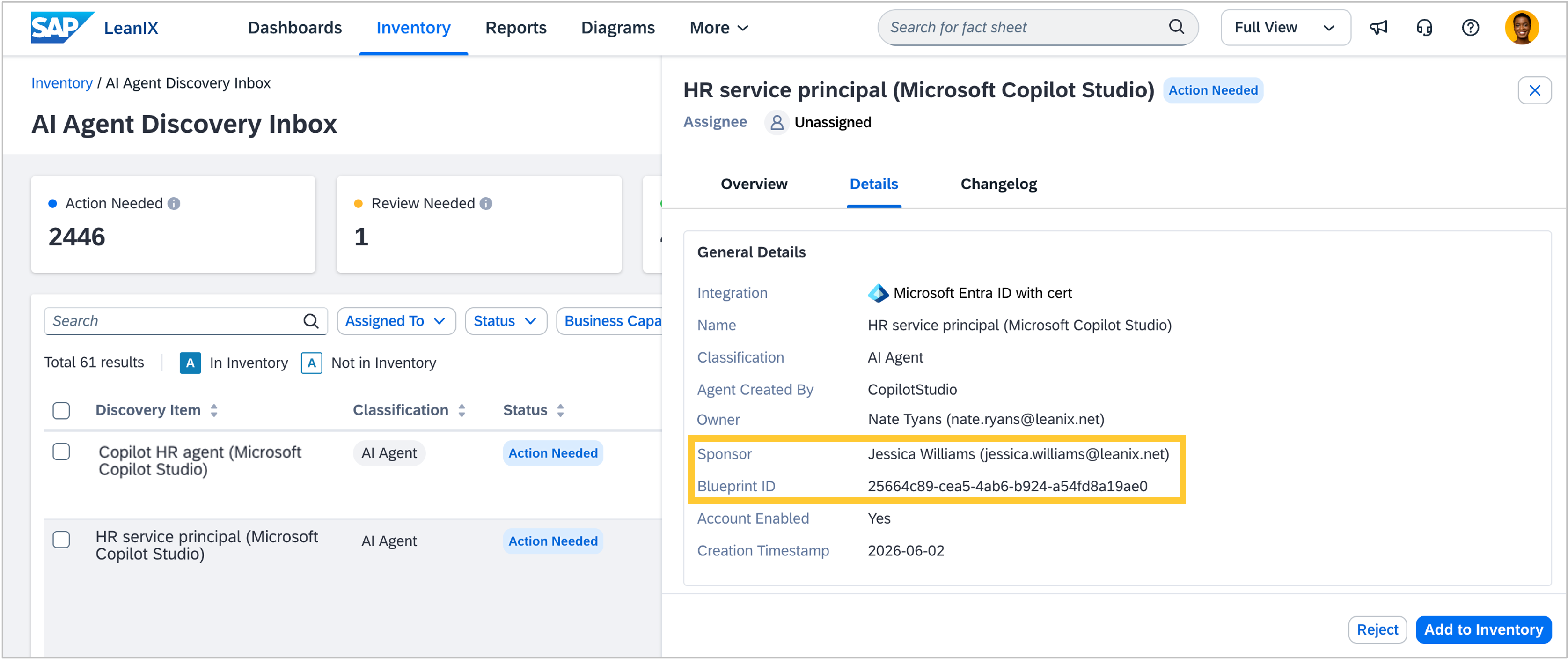Open the Reports section
This screenshot has height=659, width=1568.
tap(515, 28)
